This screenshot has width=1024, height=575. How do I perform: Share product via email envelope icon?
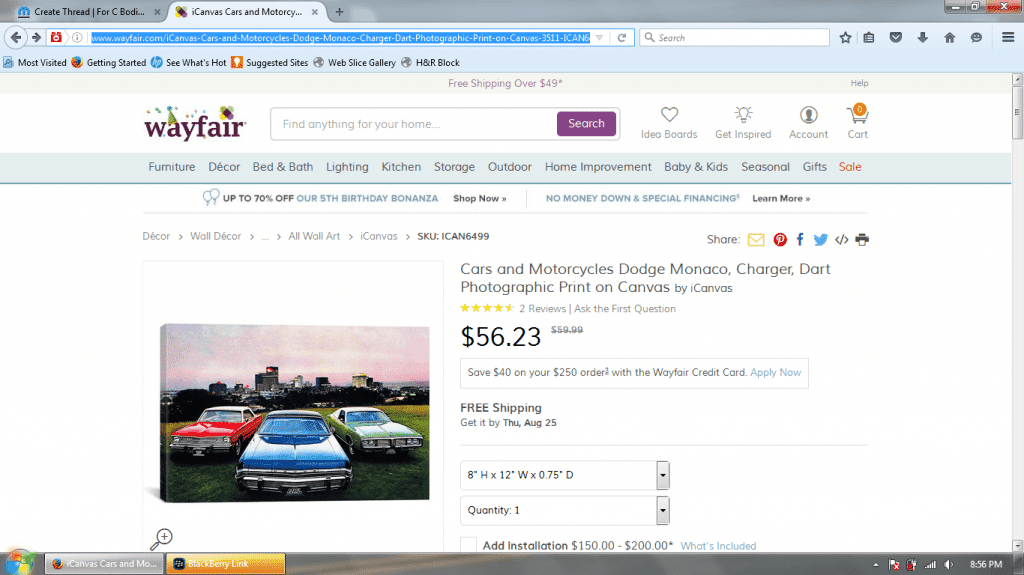point(756,240)
